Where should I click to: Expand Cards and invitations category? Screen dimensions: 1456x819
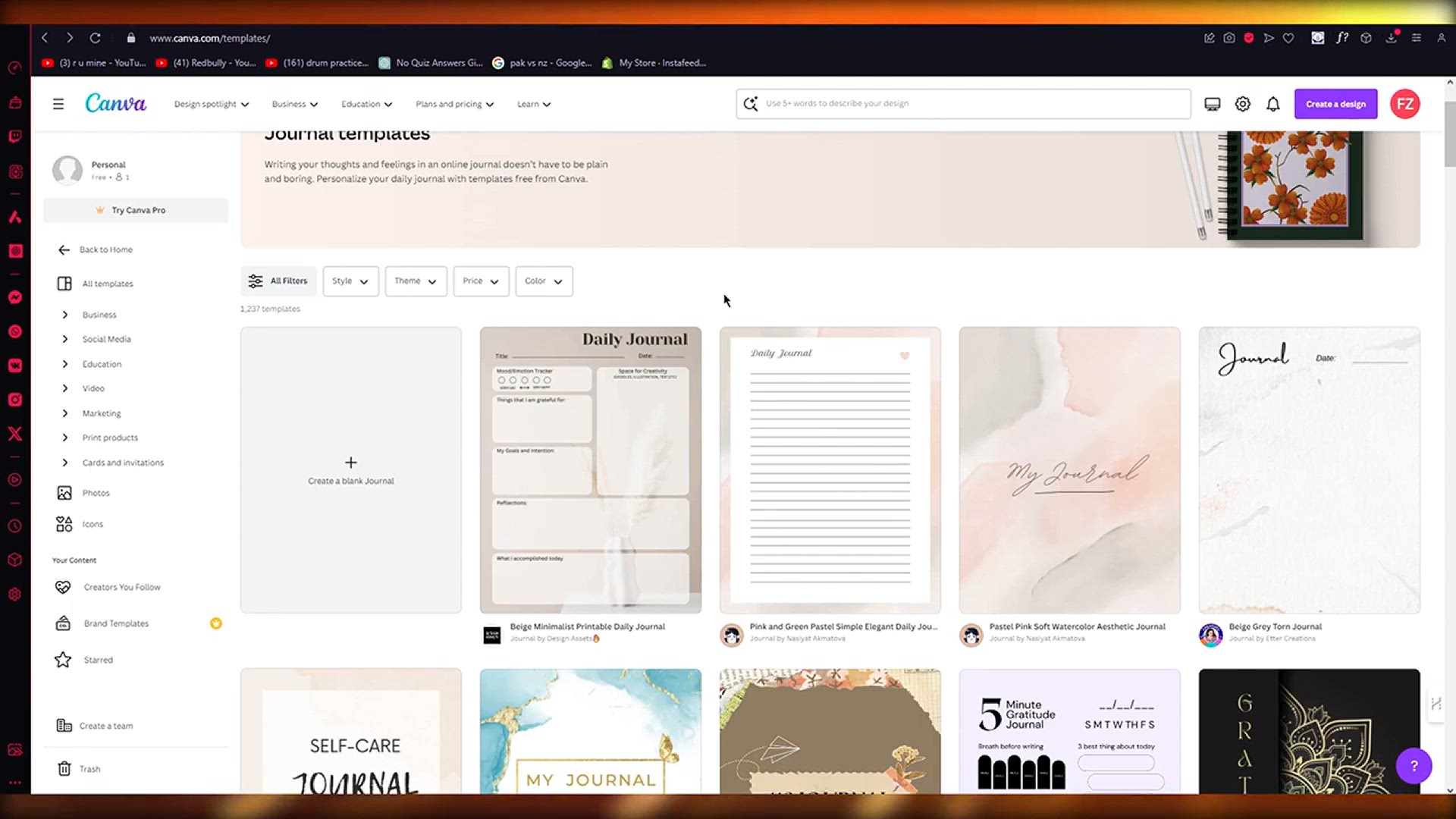pyautogui.click(x=65, y=463)
